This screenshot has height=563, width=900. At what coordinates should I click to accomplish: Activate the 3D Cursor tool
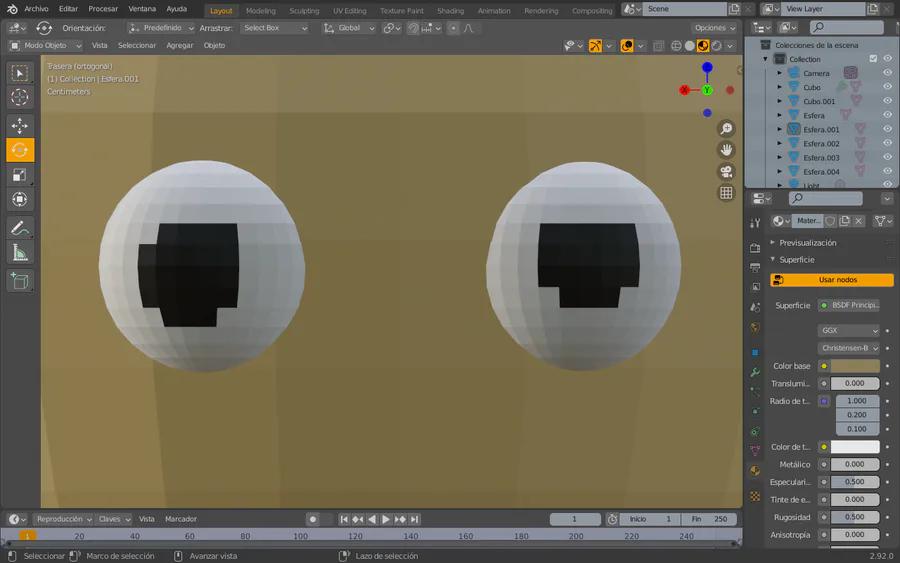pos(20,97)
